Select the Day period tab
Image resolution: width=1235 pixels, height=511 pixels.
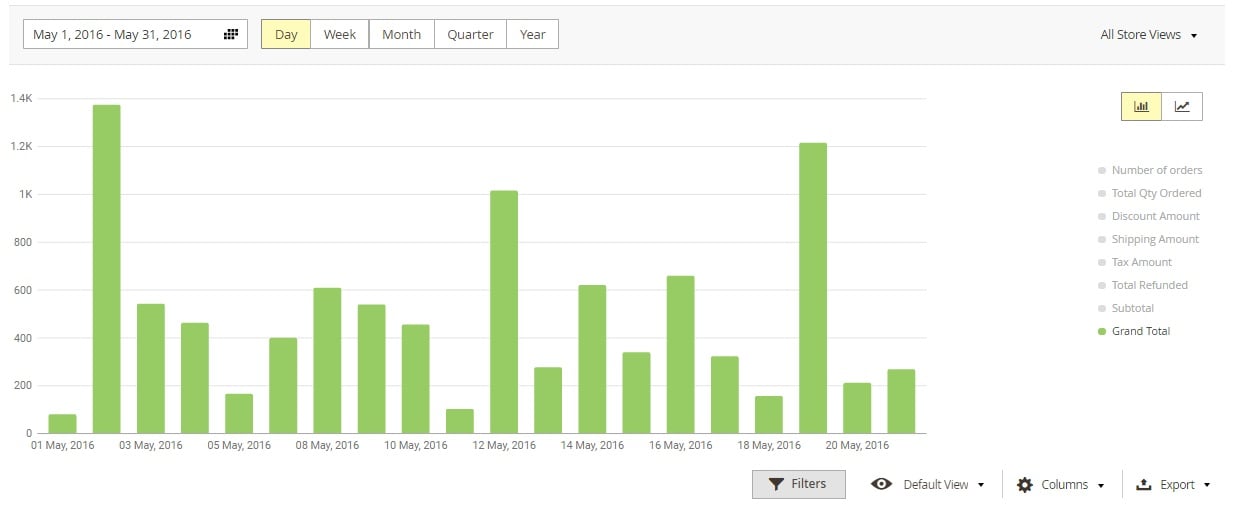286,34
